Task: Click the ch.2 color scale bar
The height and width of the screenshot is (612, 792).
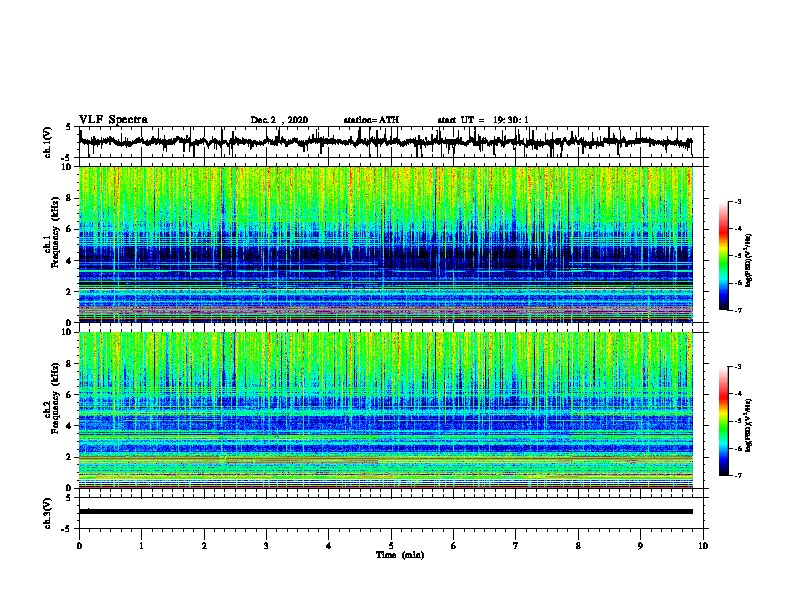Action: [723, 421]
